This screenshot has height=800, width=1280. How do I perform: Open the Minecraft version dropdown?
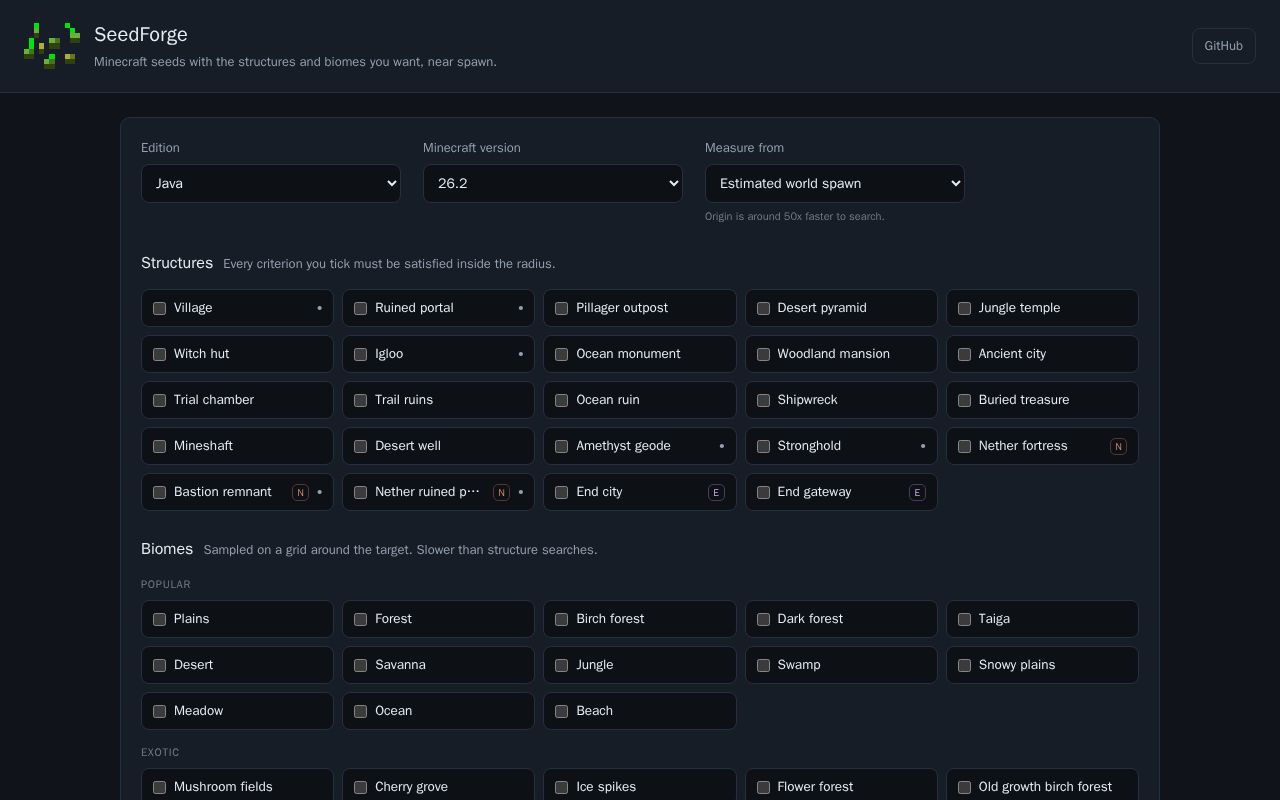pyautogui.click(x=553, y=184)
